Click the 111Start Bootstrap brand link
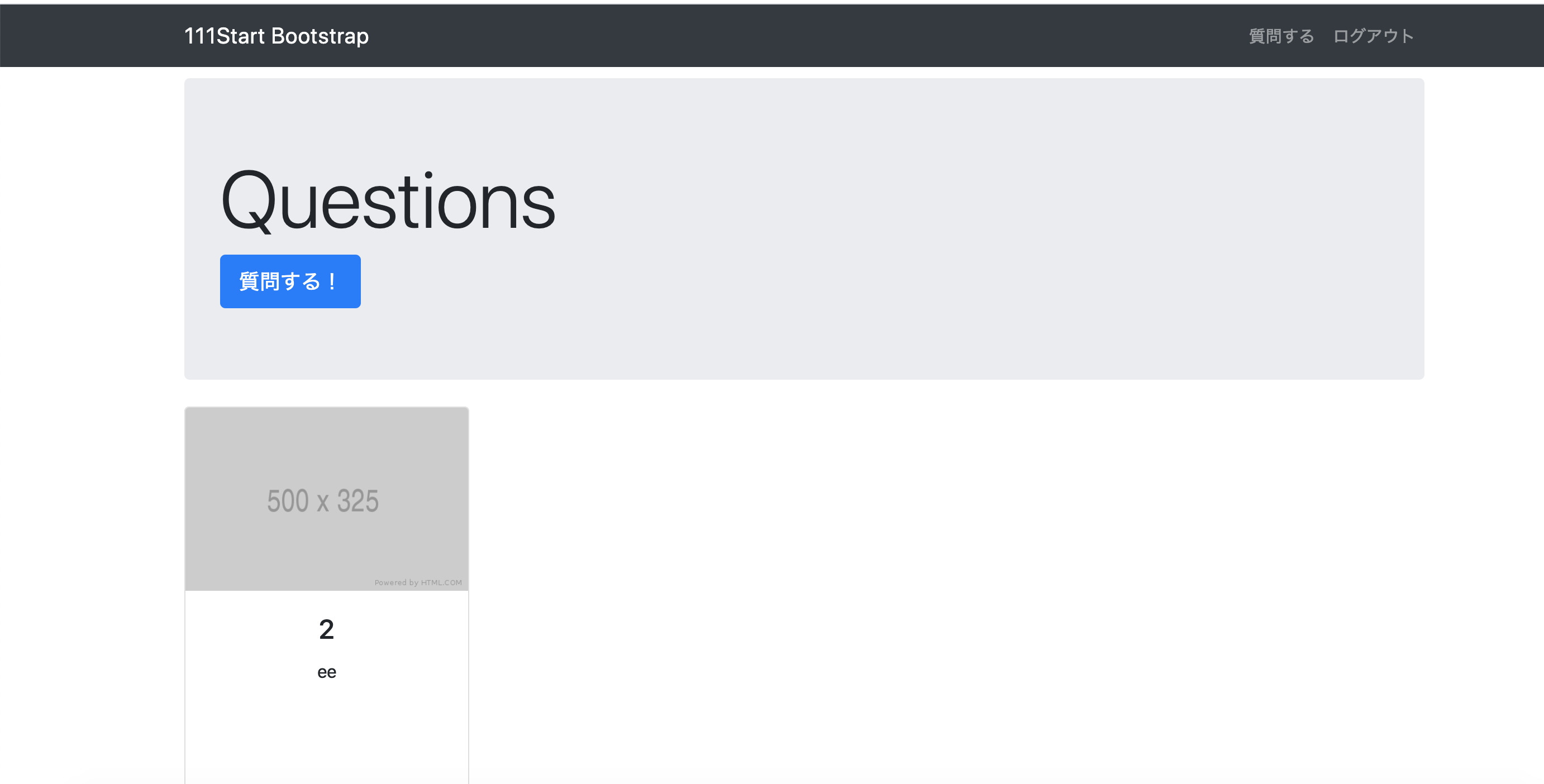1544x784 pixels. click(x=277, y=36)
